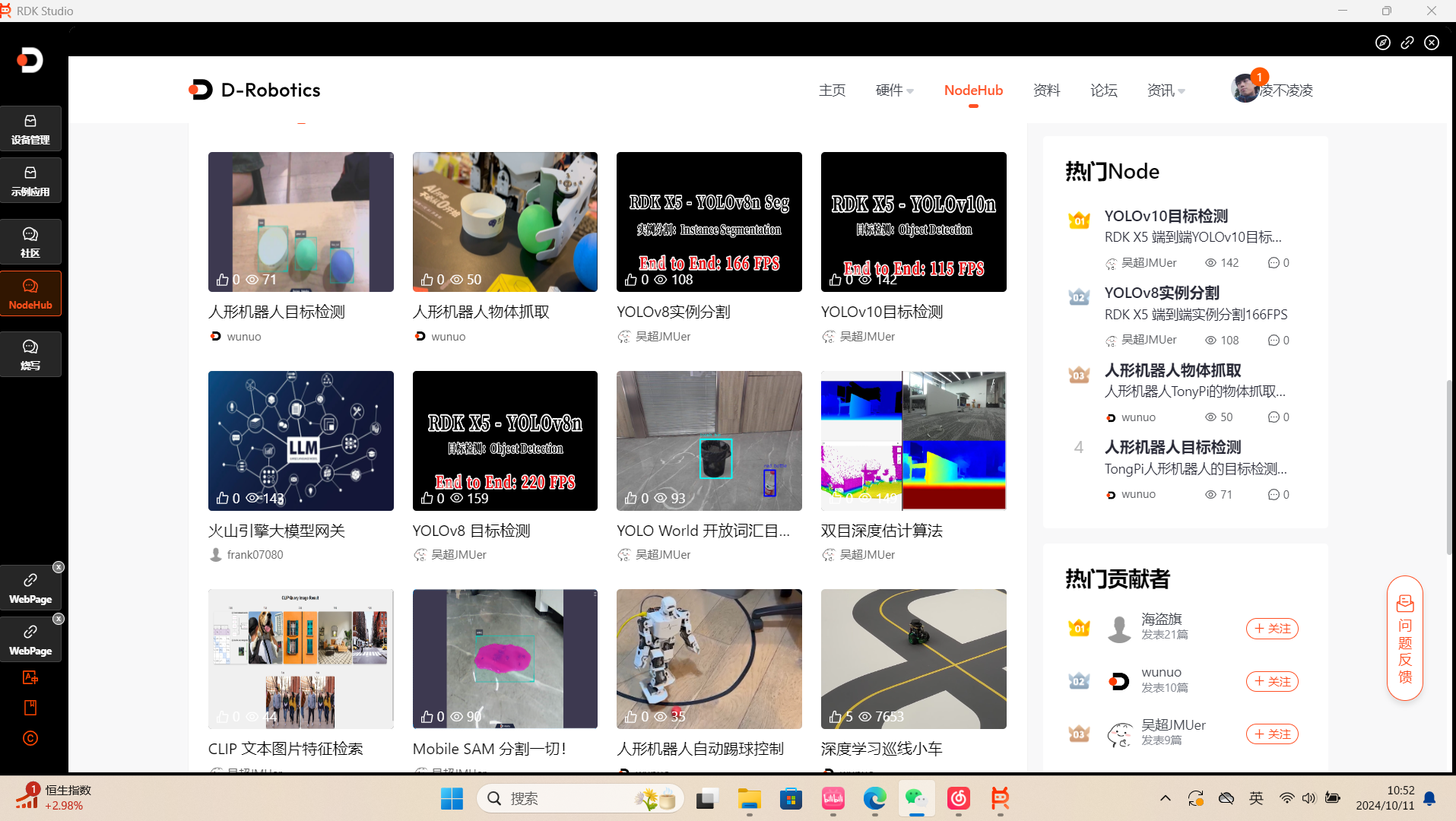Click the YOLOv8 目标检测 card title
This screenshot has width=1456, height=821.
(471, 531)
